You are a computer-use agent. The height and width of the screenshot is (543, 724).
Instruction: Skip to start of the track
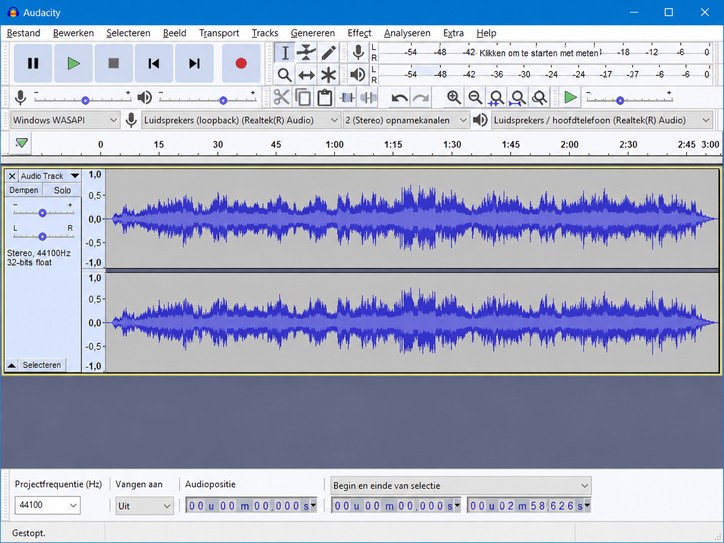(154, 63)
